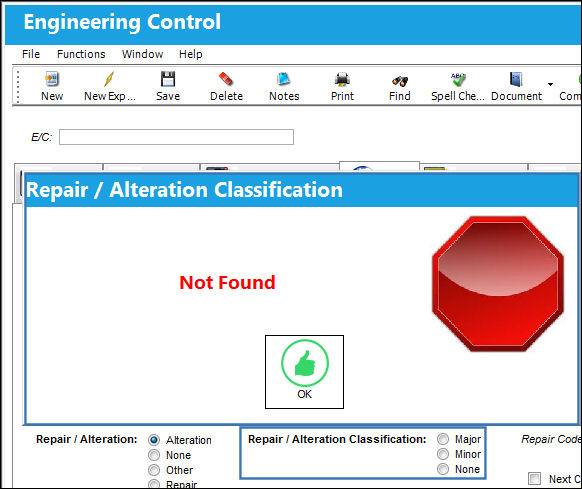The height and width of the screenshot is (489, 582).
Task: Click the Document toolbar icon
Action: [516, 79]
